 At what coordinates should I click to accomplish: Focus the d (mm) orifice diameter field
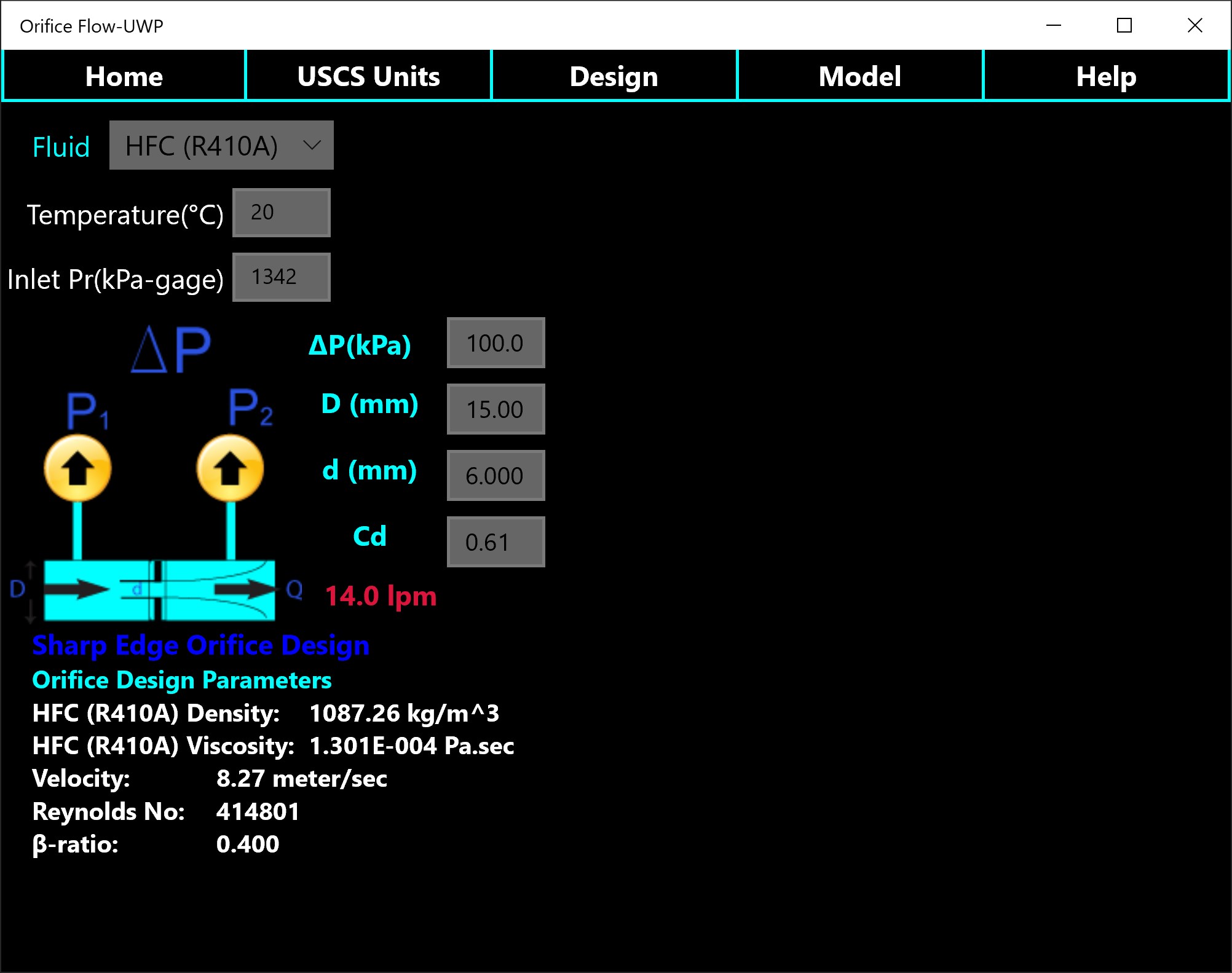[496, 476]
